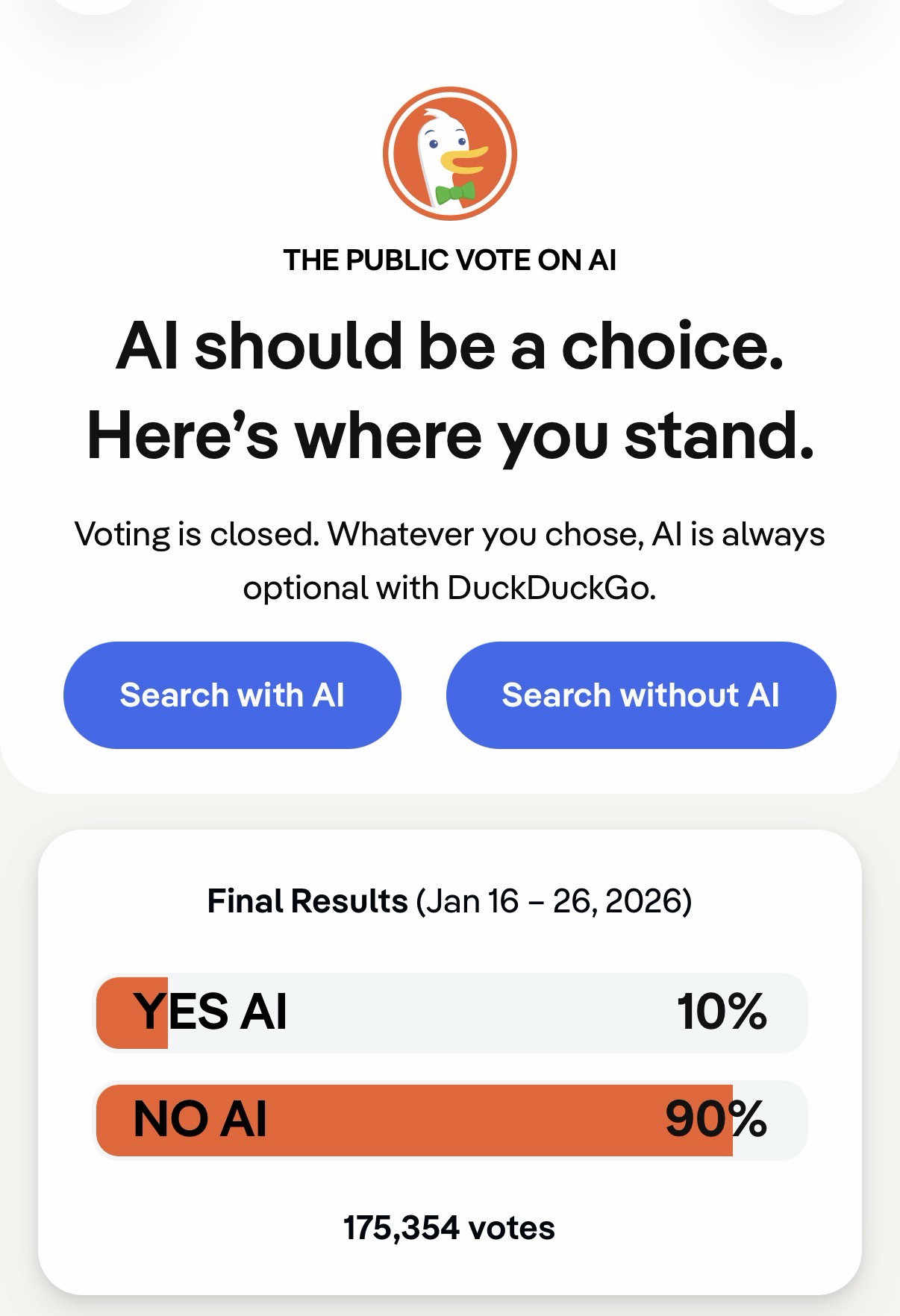900x1316 pixels.
Task: Click the gray unfilled part of YES AI bar
Action: click(x=478, y=1012)
